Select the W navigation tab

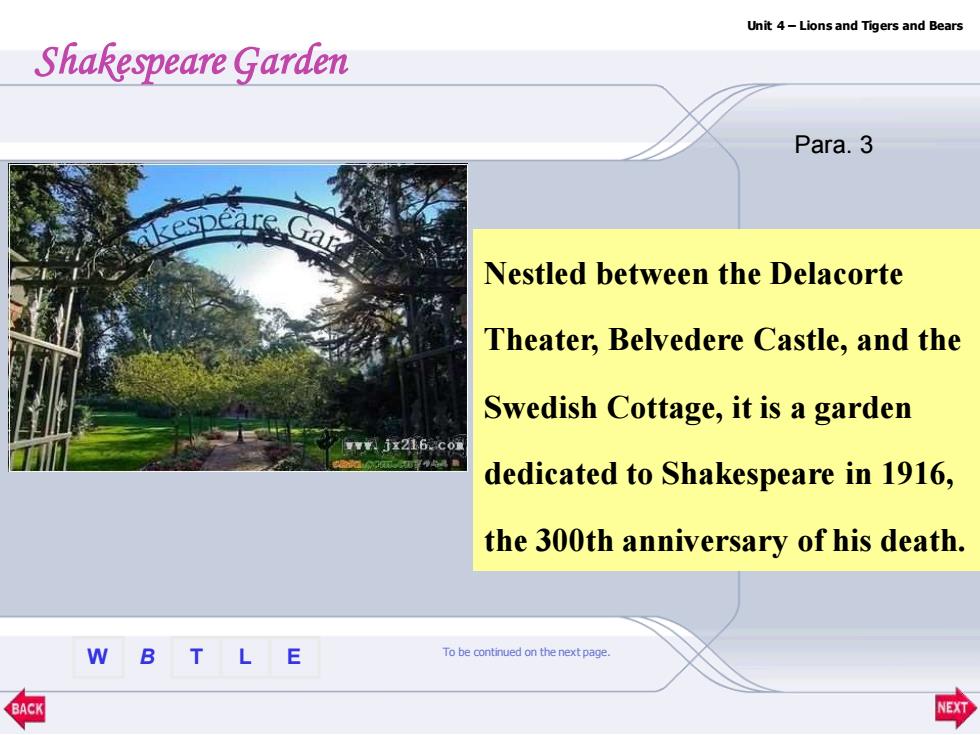coord(98,657)
